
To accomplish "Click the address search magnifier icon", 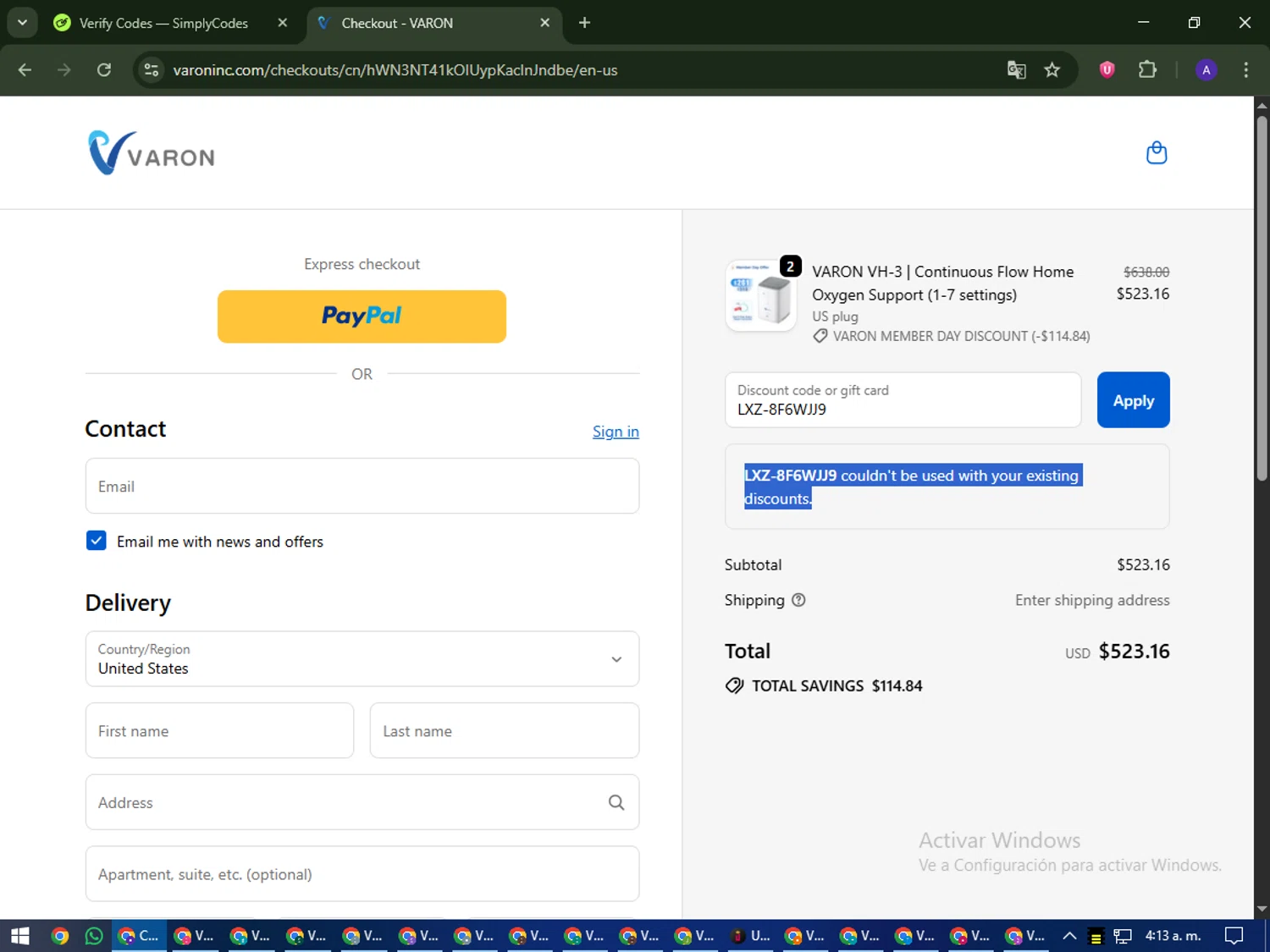I will click(x=616, y=802).
